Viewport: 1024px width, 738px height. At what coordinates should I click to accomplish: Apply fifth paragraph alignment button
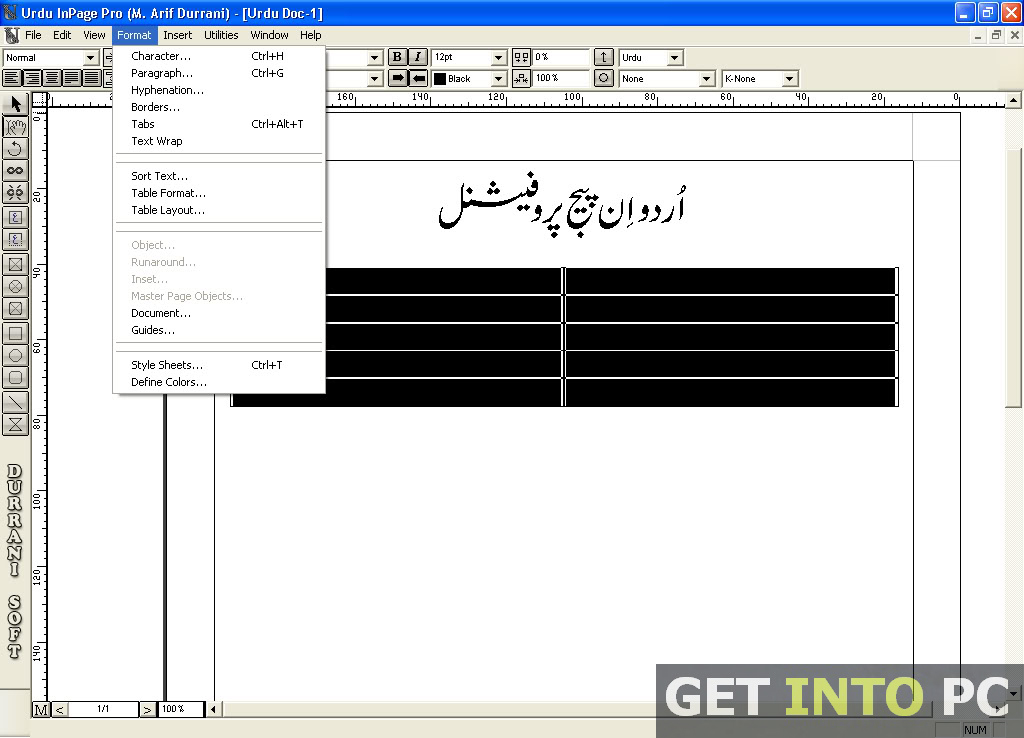point(92,78)
